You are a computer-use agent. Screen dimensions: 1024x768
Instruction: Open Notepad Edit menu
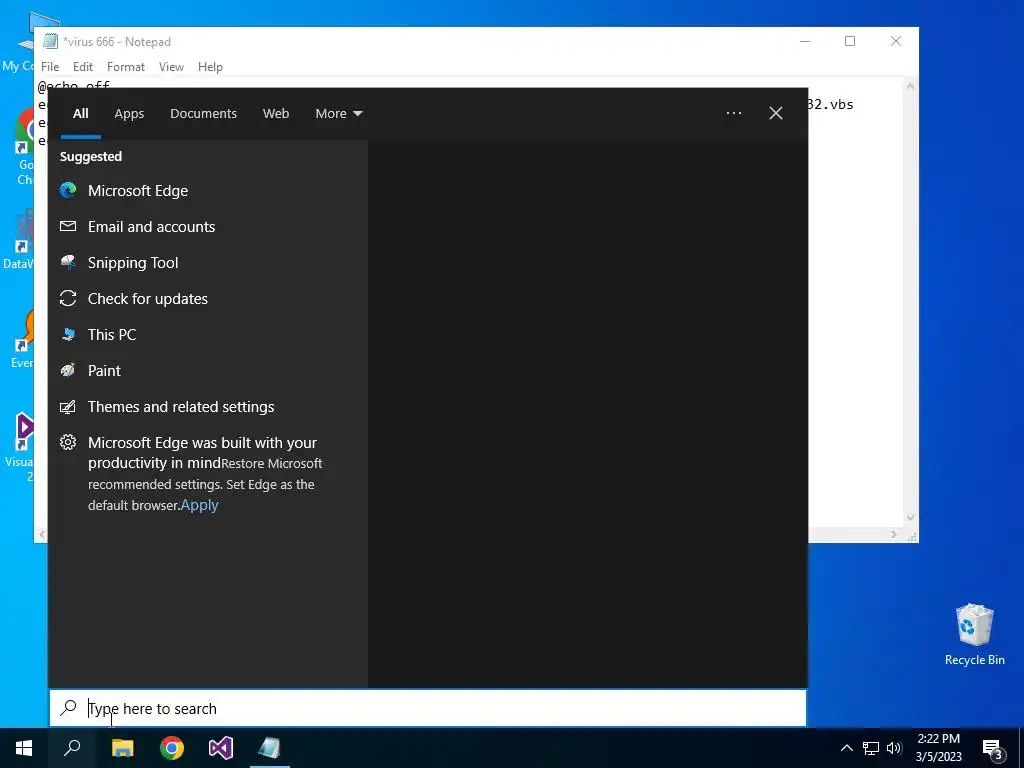pyautogui.click(x=82, y=67)
